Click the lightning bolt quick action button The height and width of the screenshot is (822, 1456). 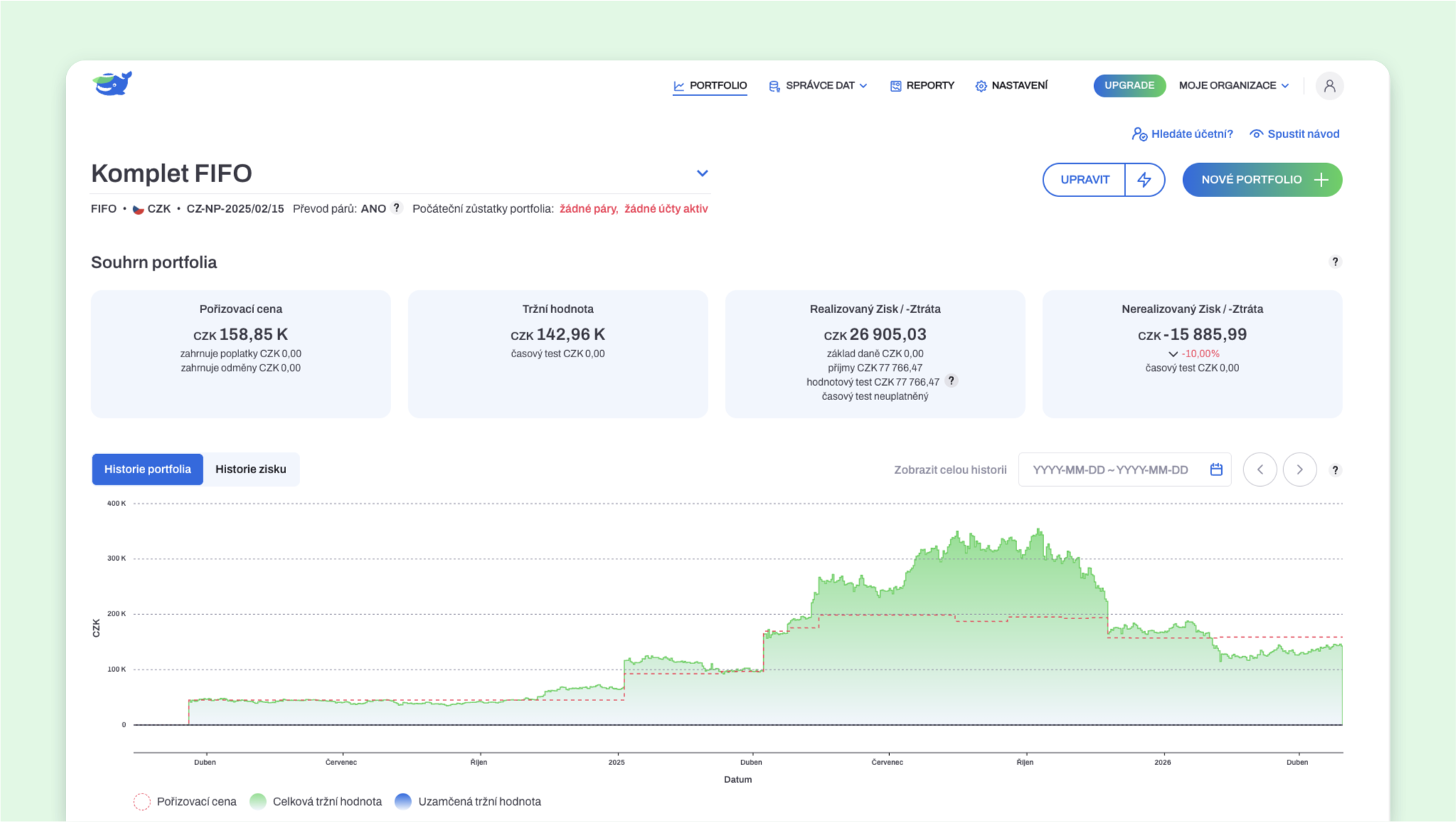click(x=1144, y=179)
